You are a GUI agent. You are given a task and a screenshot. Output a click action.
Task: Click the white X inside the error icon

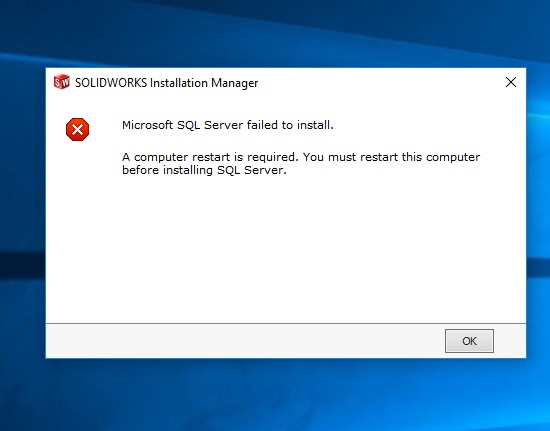[78, 130]
